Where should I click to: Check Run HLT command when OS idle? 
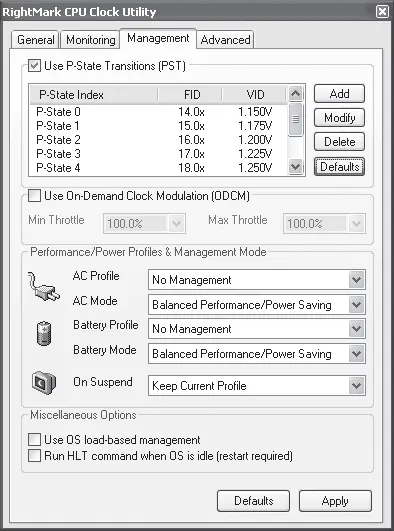(x=34, y=455)
